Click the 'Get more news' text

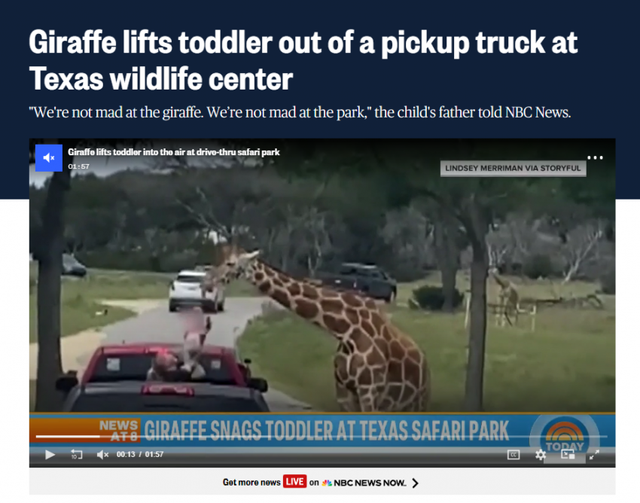pyautogui.click(x=251, y=483)
